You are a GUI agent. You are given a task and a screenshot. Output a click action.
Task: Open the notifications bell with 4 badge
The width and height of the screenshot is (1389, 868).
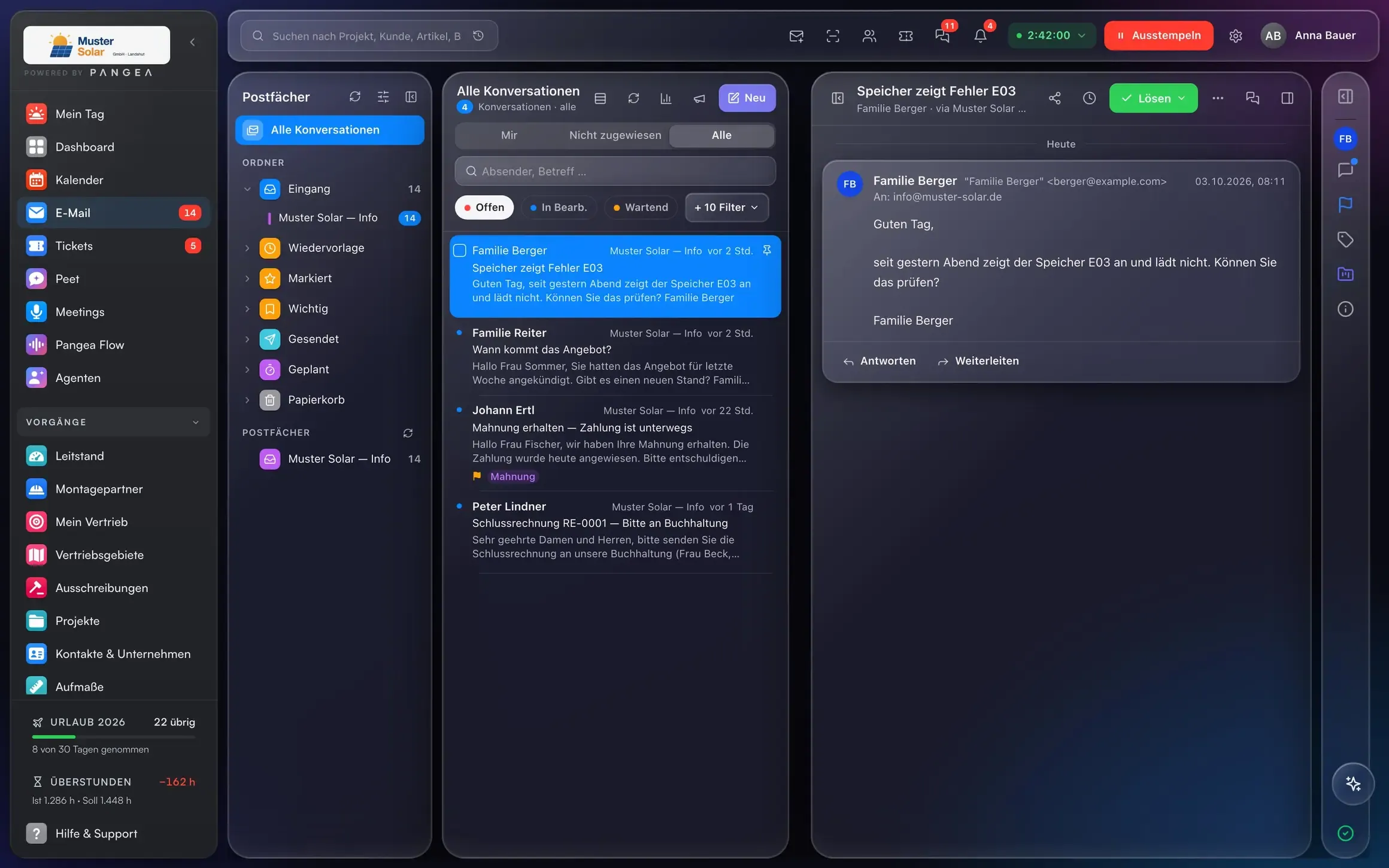[981, 35]
